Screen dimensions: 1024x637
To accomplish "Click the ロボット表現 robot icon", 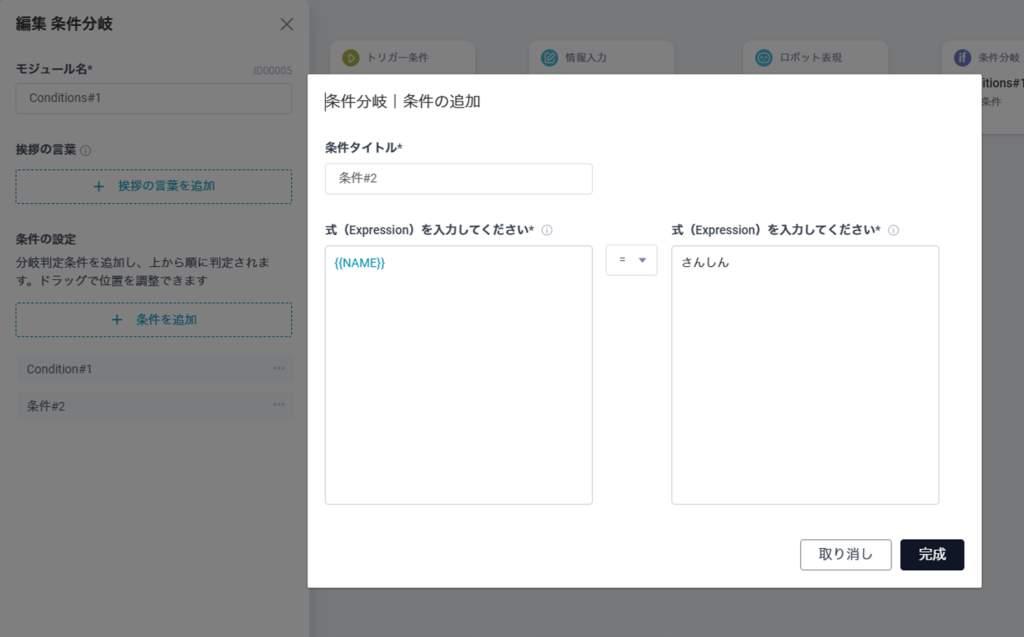I will coord(764,58).
